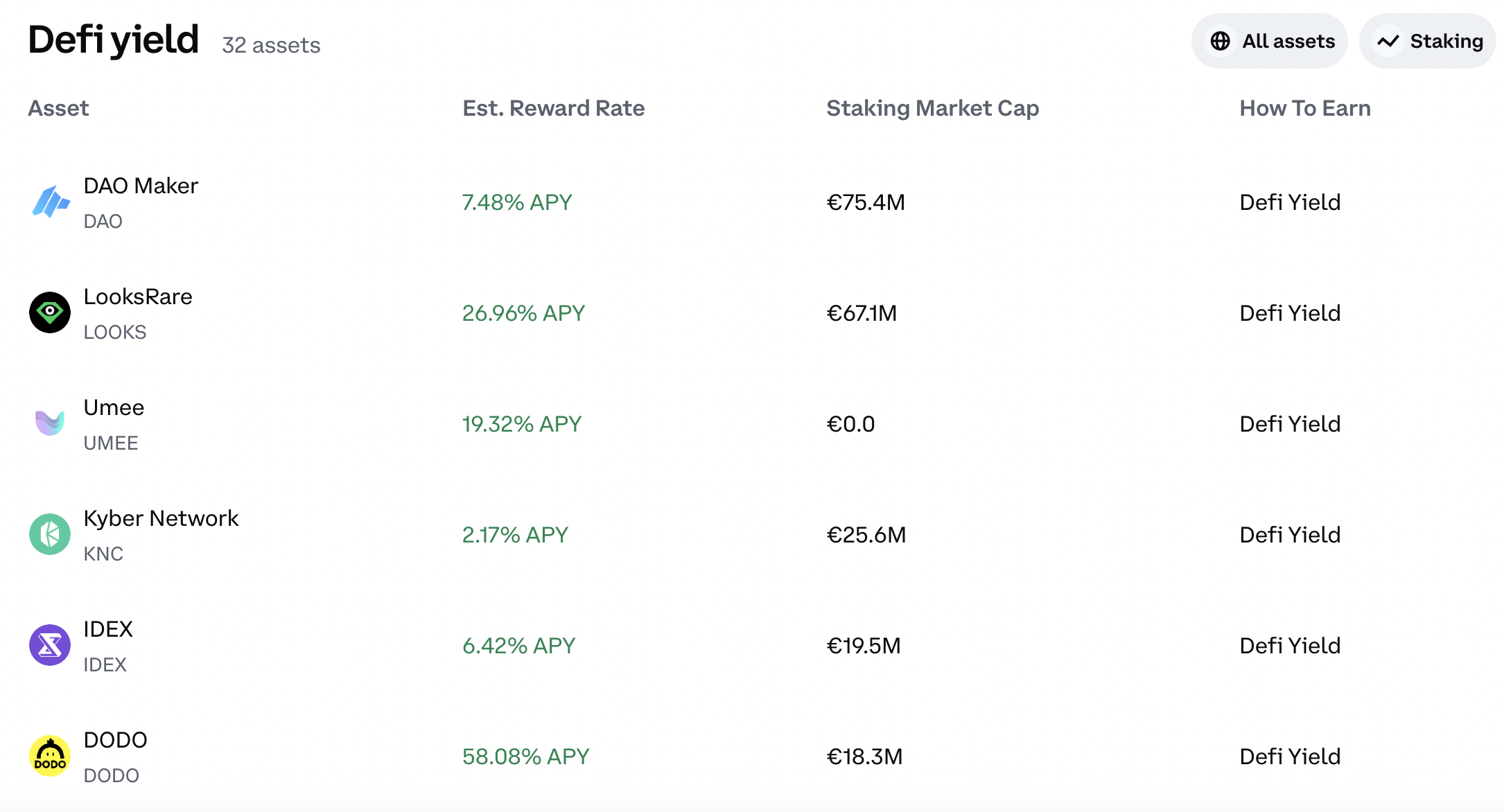
Task: Click the globe icon in All assets
Action: pyautogui.click(x=1221, y=41)
